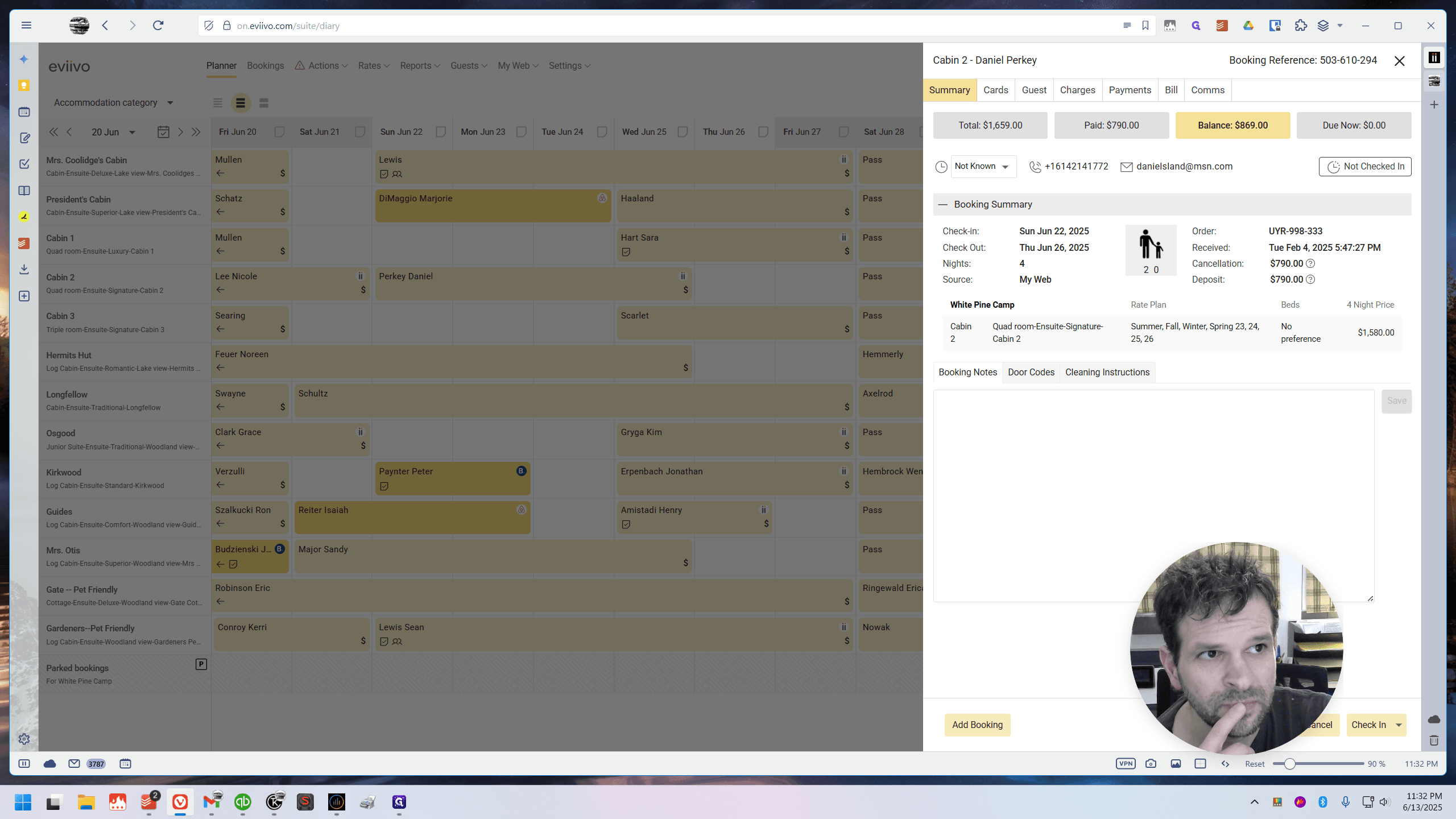This screenshot has width=1456, height=819.
Task: Click the envelope icon beside the guest email
Action: pyautogui.click(x=1126, y=167)
